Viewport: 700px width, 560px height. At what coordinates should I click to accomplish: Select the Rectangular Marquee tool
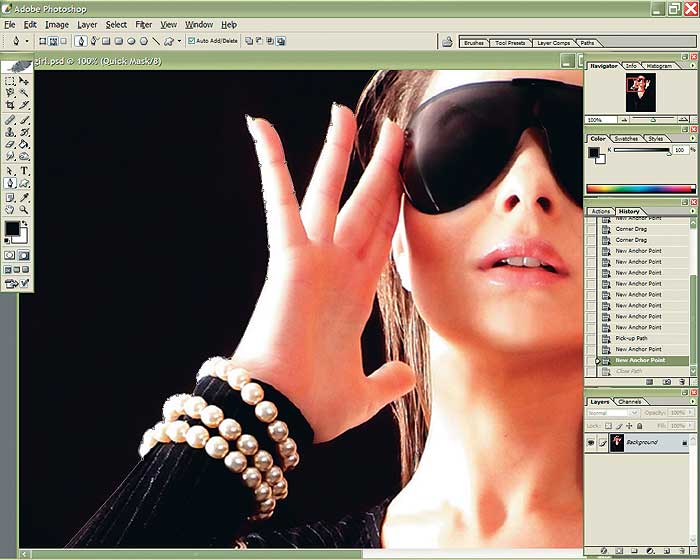tap(10, 81)
